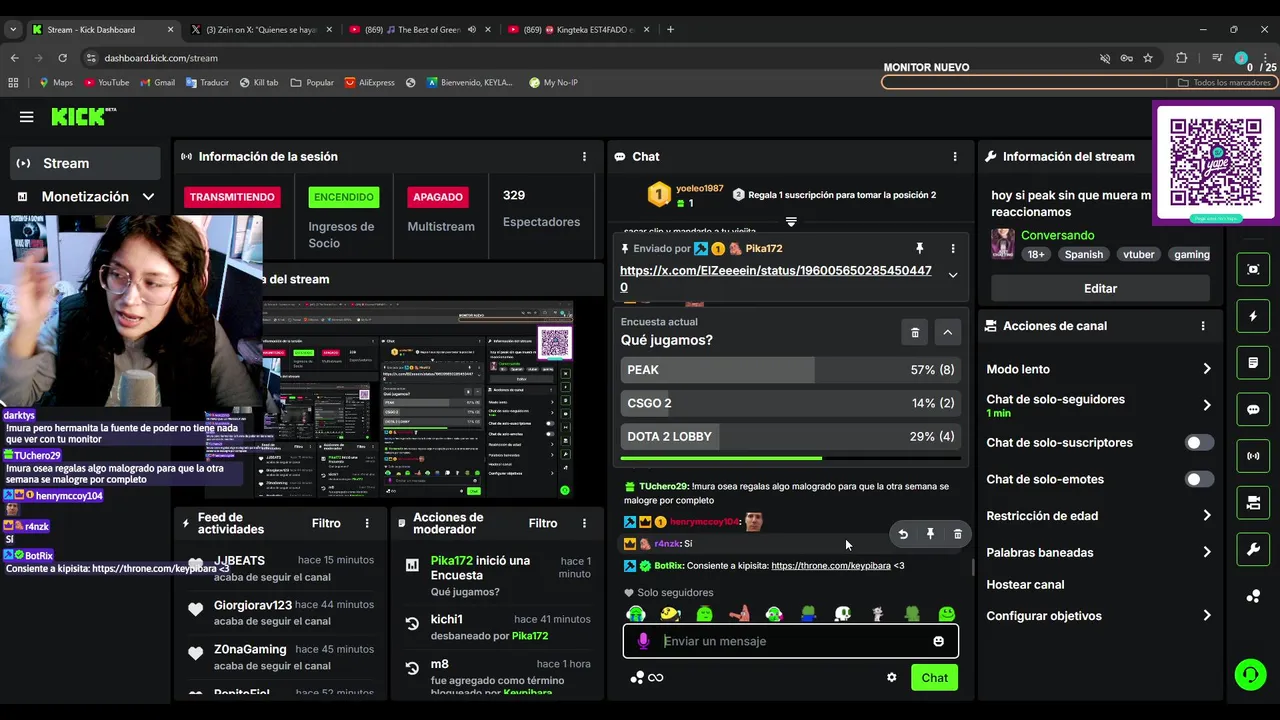
Task: Open the pinned x.com status link
Action: (x=776, y=279)
